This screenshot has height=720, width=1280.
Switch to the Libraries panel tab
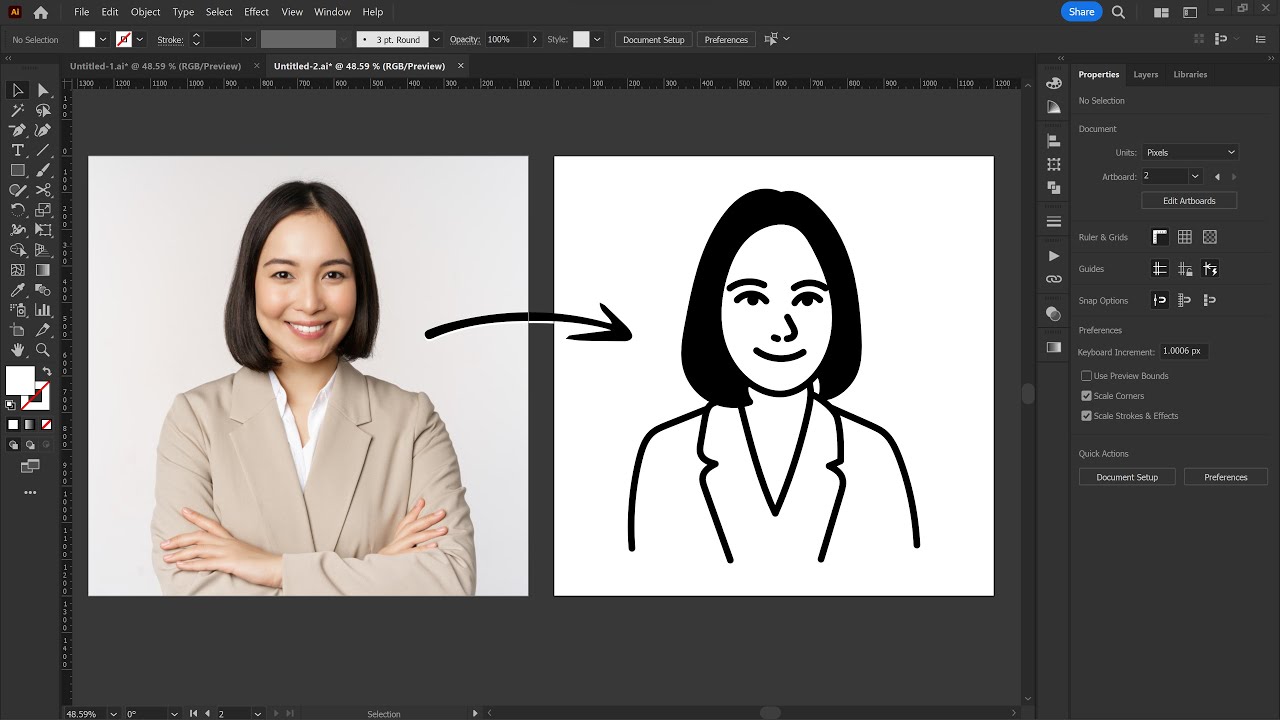point(1190,74)
